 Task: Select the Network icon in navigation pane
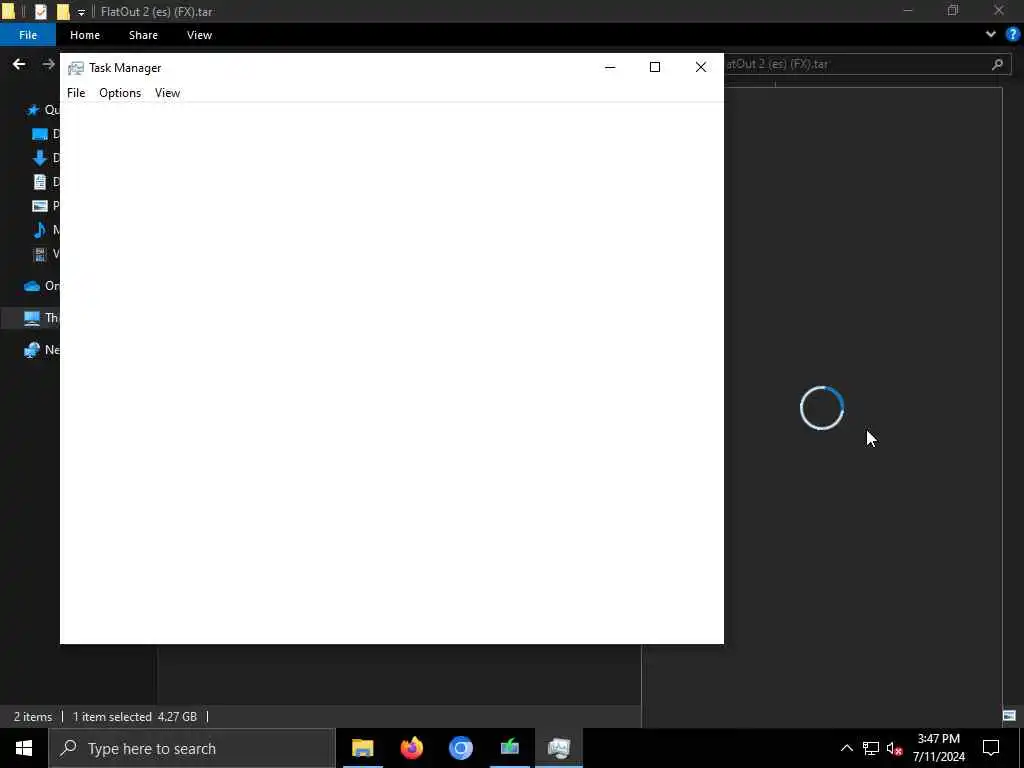tap(32, 350)
